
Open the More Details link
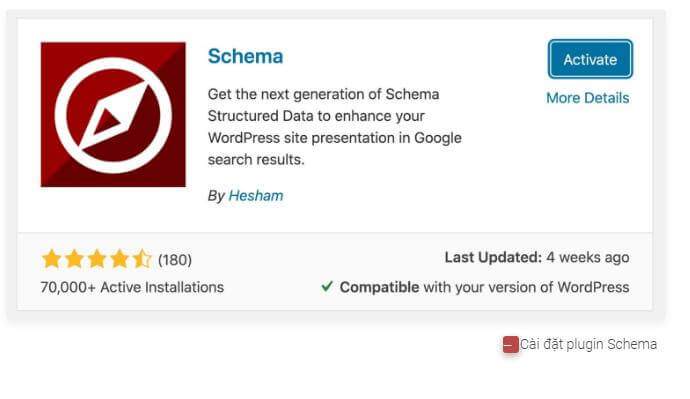point(587,98)
